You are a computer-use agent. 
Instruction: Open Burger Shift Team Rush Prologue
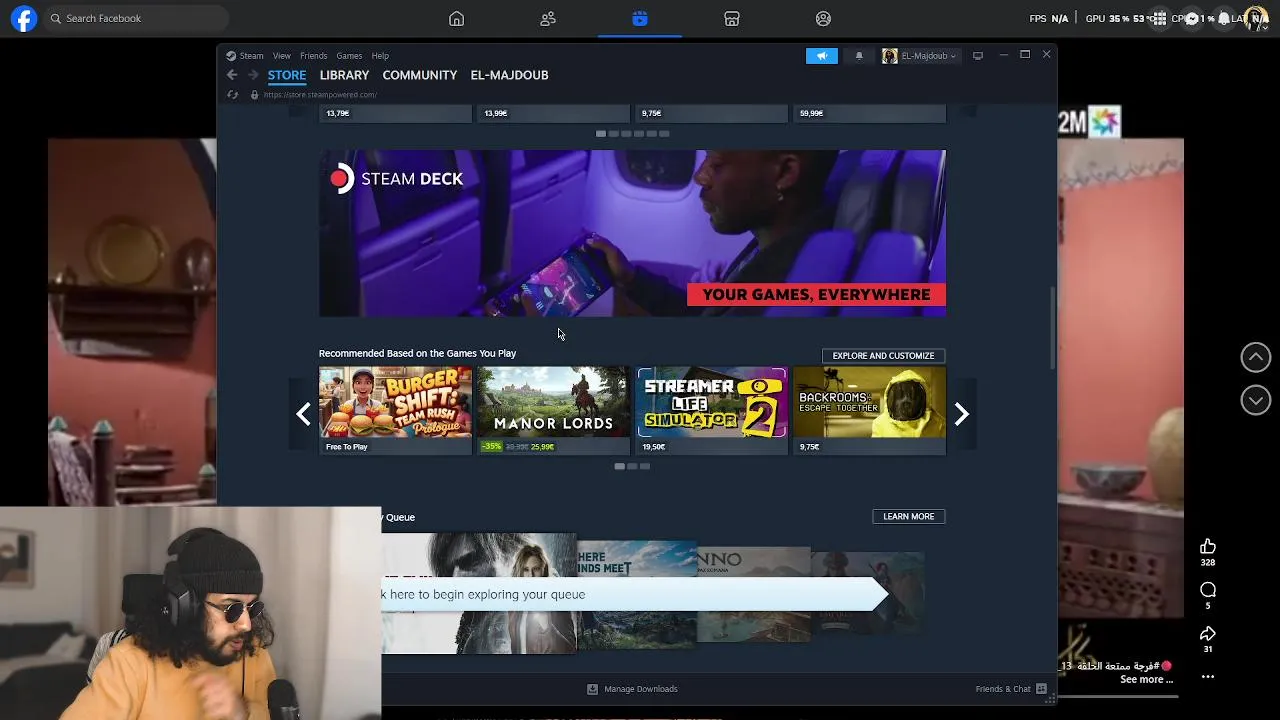[x=395, y=410]
